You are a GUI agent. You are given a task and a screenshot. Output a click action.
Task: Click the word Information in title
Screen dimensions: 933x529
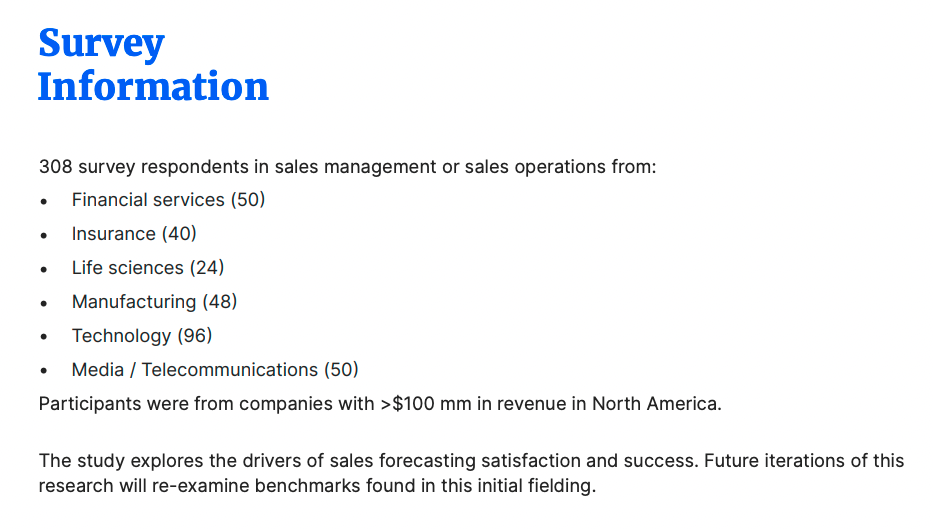point(154,86)
